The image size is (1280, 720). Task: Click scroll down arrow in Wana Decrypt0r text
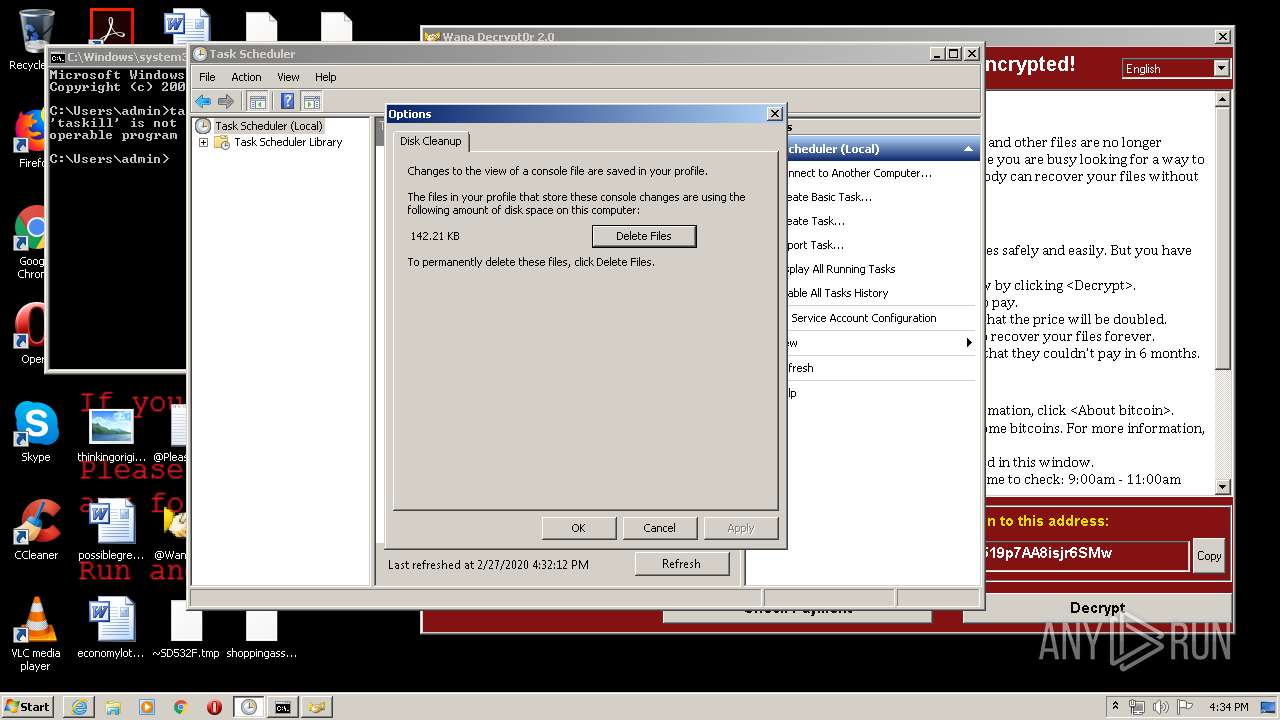tap(1222, 487)
